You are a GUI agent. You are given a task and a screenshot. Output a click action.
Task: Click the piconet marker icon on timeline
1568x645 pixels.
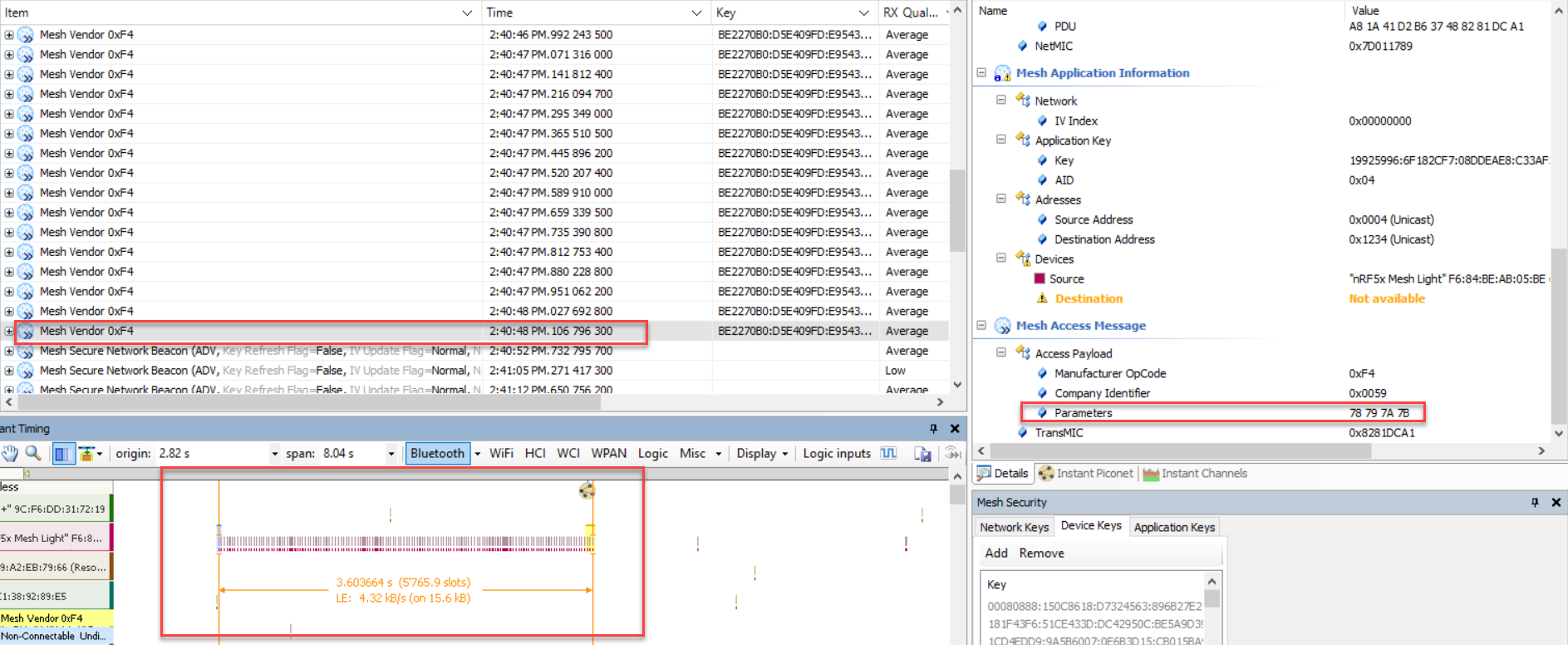(x=587, y=490)
